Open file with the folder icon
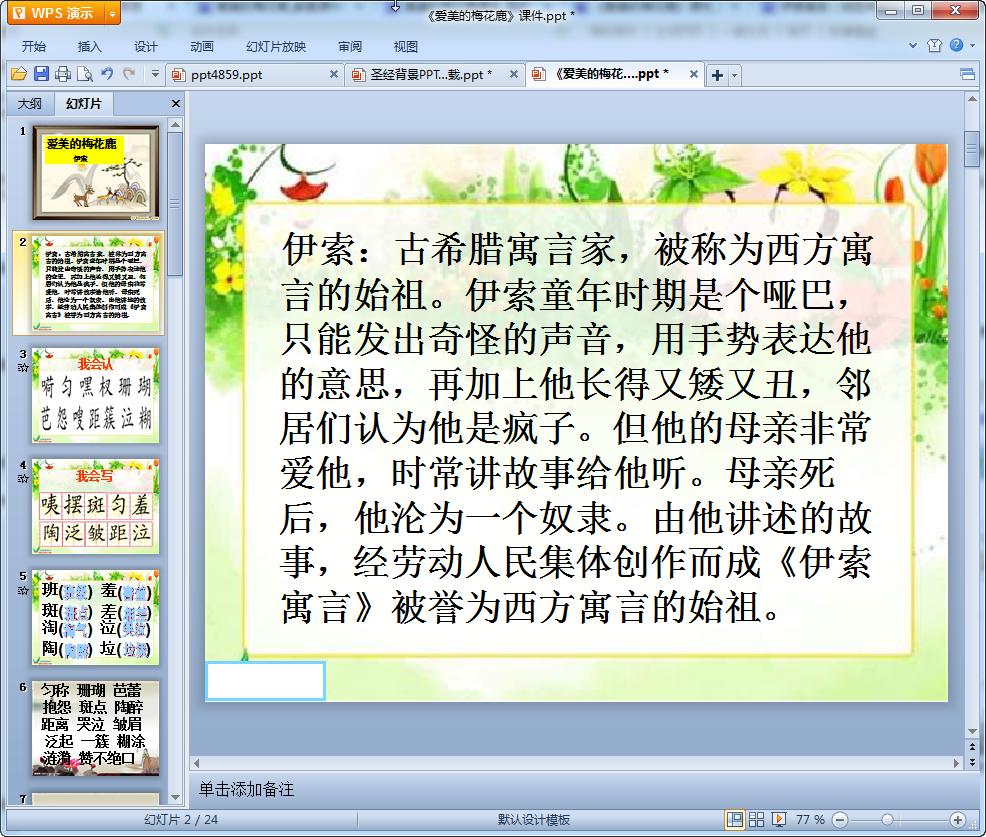Screen dimensions: 986x837 click(19, 74)
